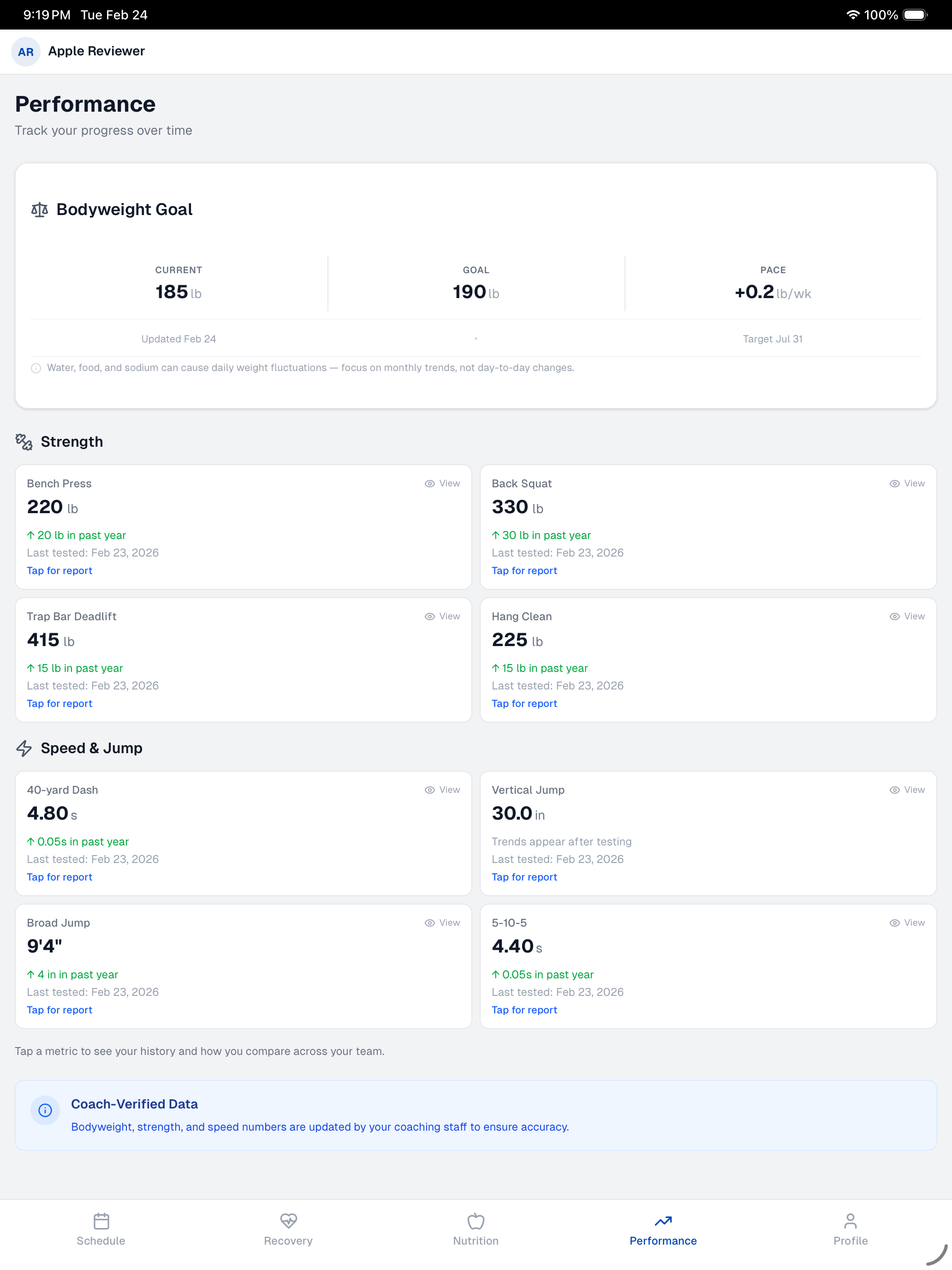Click the Target Jul 31 text

click(773, 339)
